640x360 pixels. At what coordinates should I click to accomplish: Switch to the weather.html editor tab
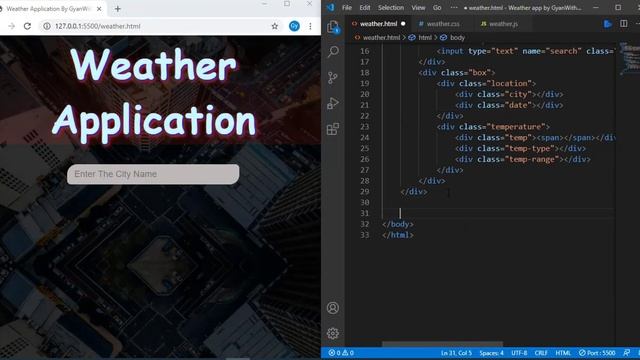coord(378,24)
